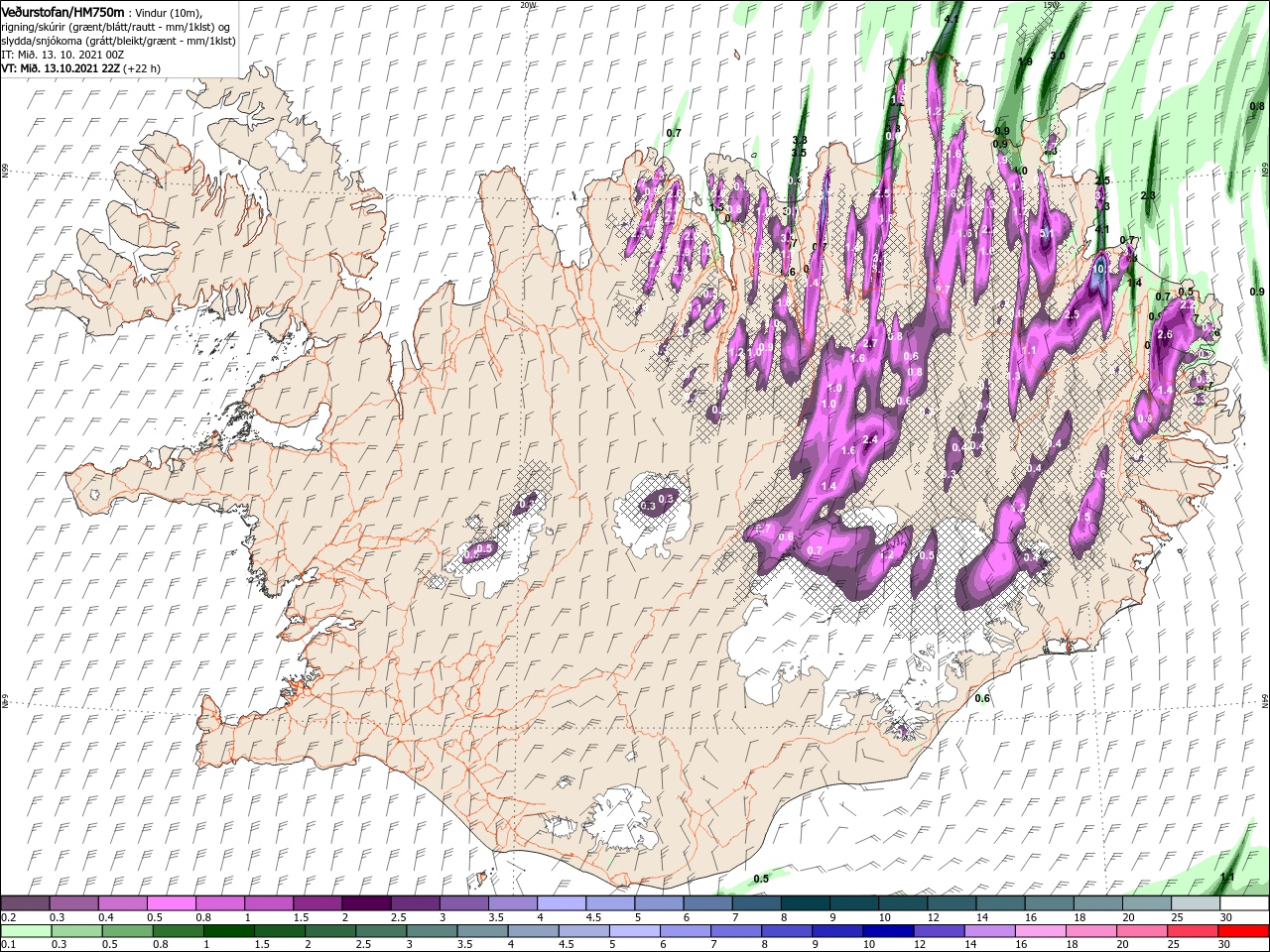The image size is (1270, 952).
Task: Pick the bright pink snow swatch above '0.5'
Action: 171,903
